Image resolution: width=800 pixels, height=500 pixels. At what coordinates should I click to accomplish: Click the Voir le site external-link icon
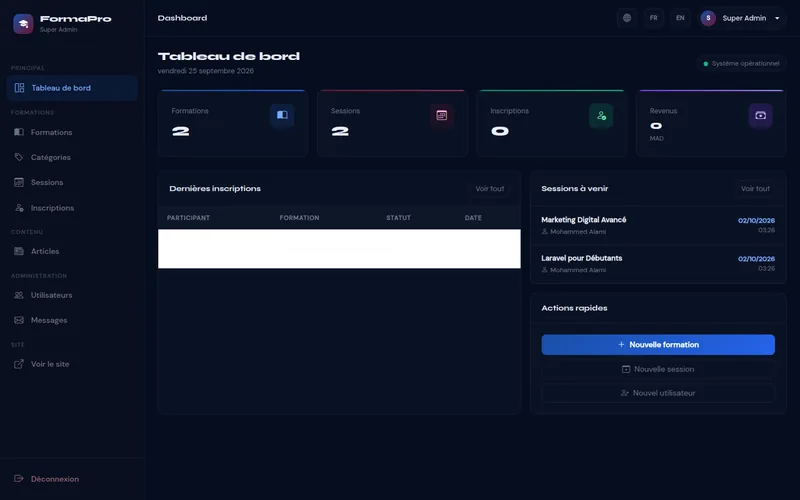coord(19,364)
